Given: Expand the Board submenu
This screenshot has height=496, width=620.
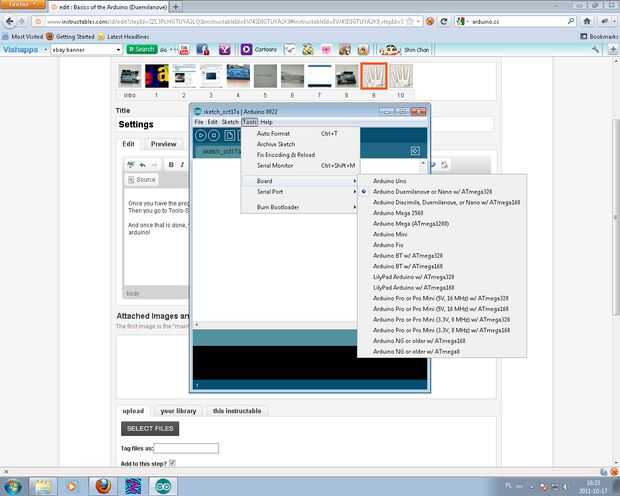Looking at the screenshot, I should pyautogui.click(x=300, y=181).
